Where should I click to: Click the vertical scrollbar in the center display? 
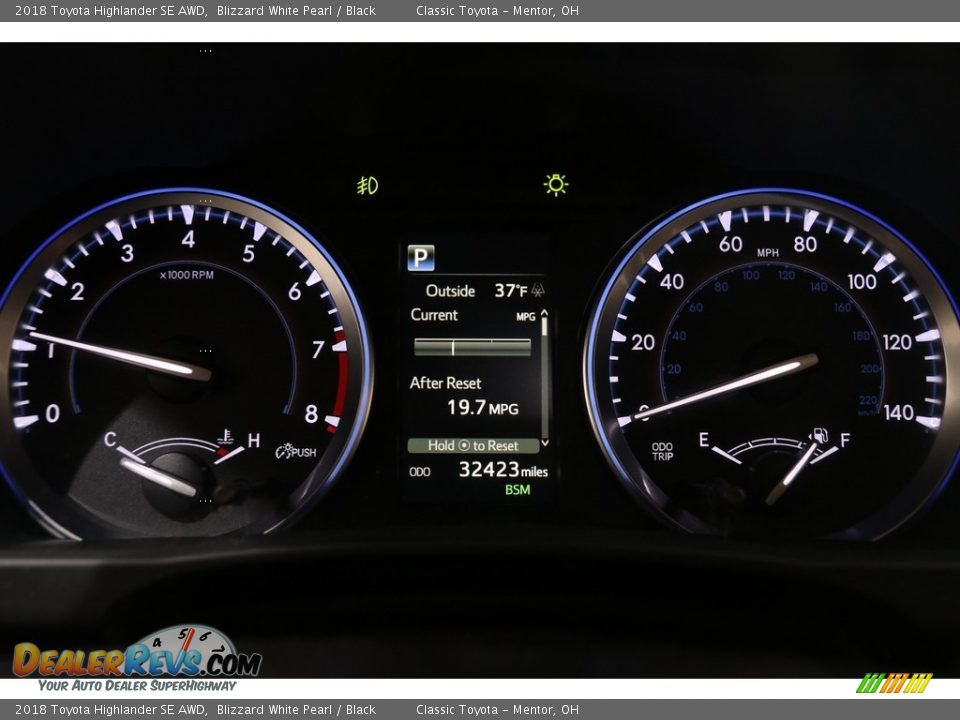click(x=544, y=378)
